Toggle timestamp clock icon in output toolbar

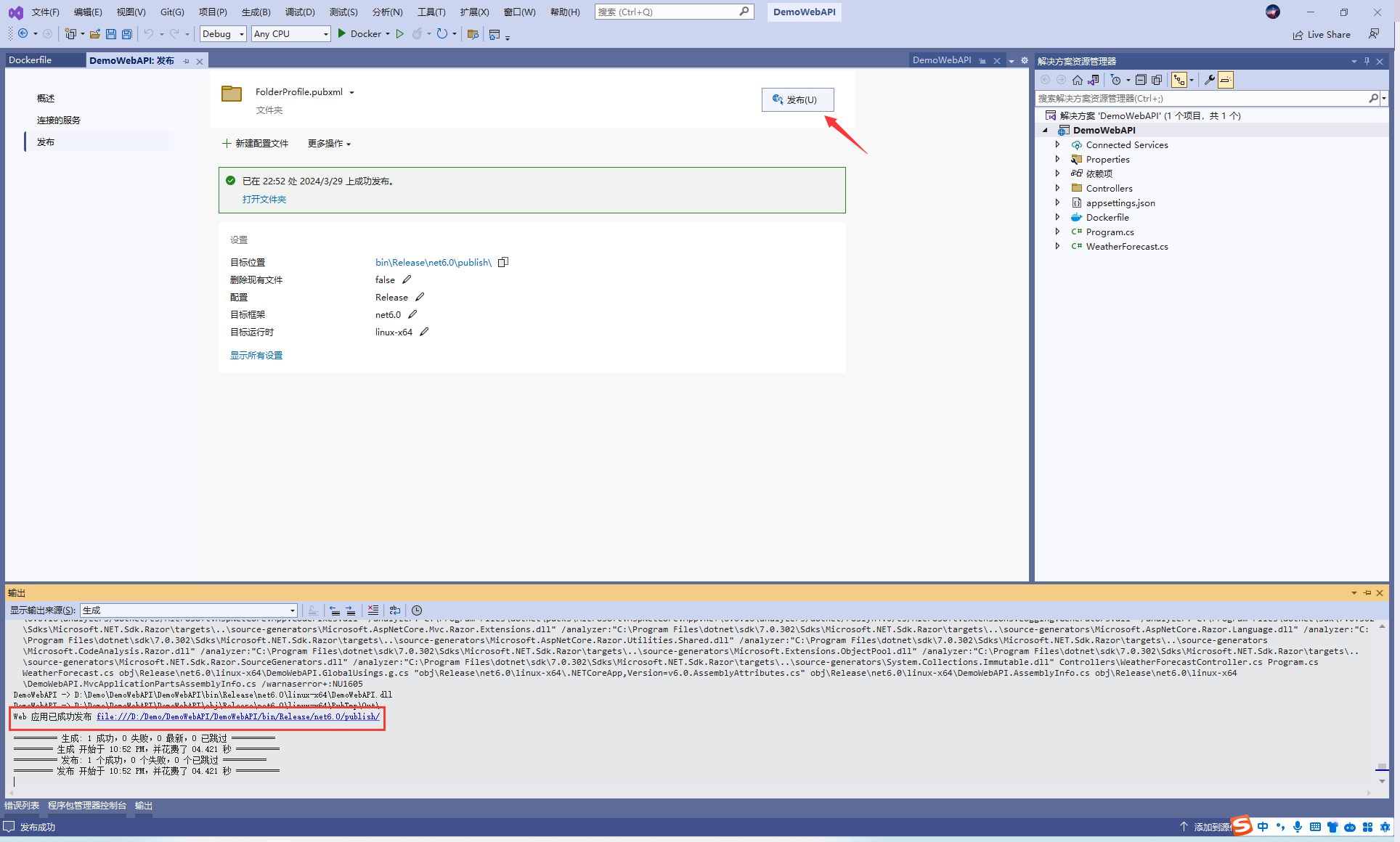(x=417, y=610)
